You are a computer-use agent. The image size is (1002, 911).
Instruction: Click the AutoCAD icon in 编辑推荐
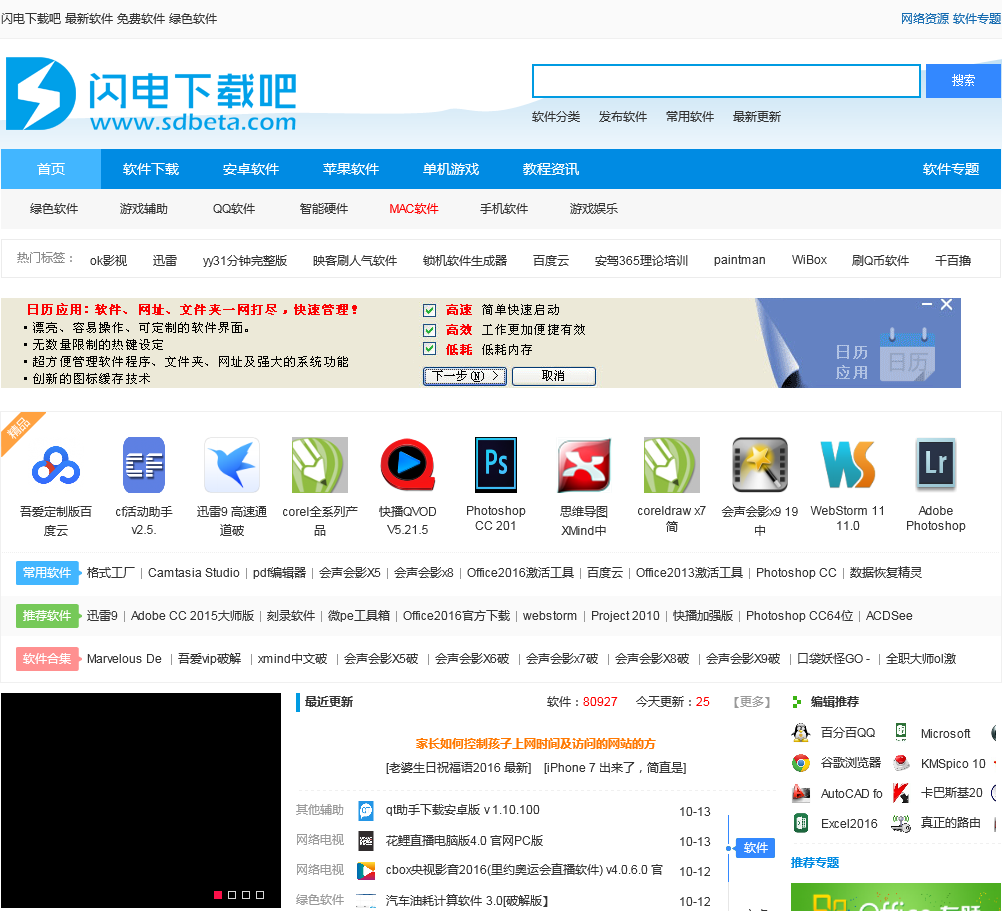pos(800,793)
